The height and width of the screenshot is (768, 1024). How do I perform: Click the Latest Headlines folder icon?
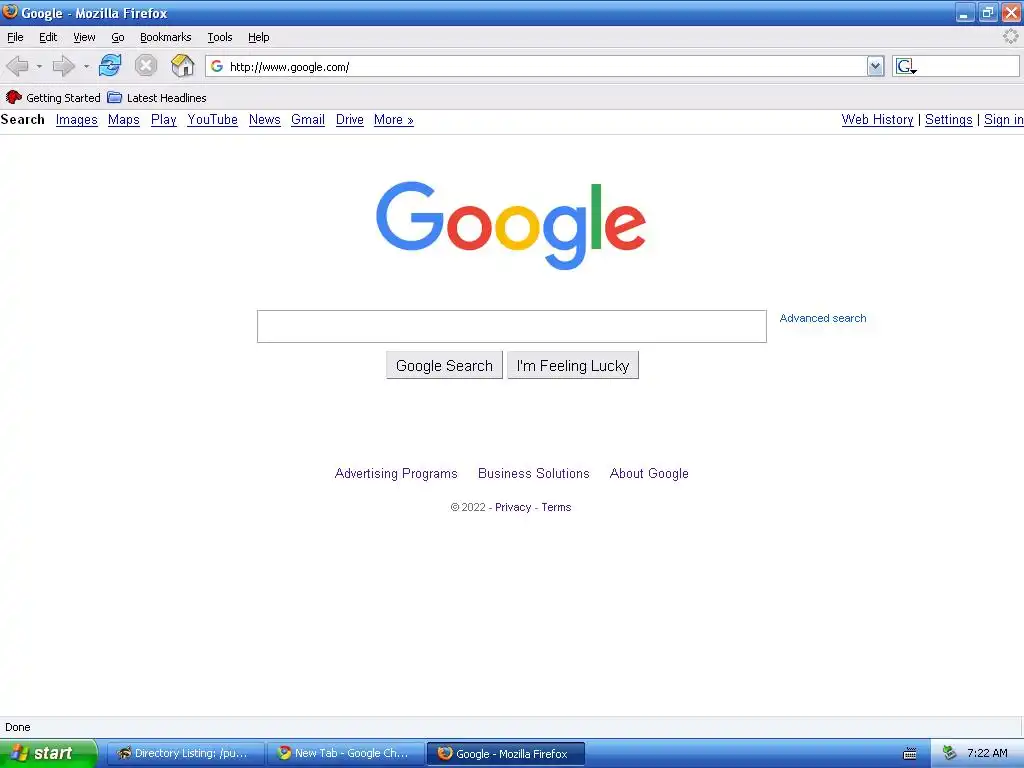115,97
